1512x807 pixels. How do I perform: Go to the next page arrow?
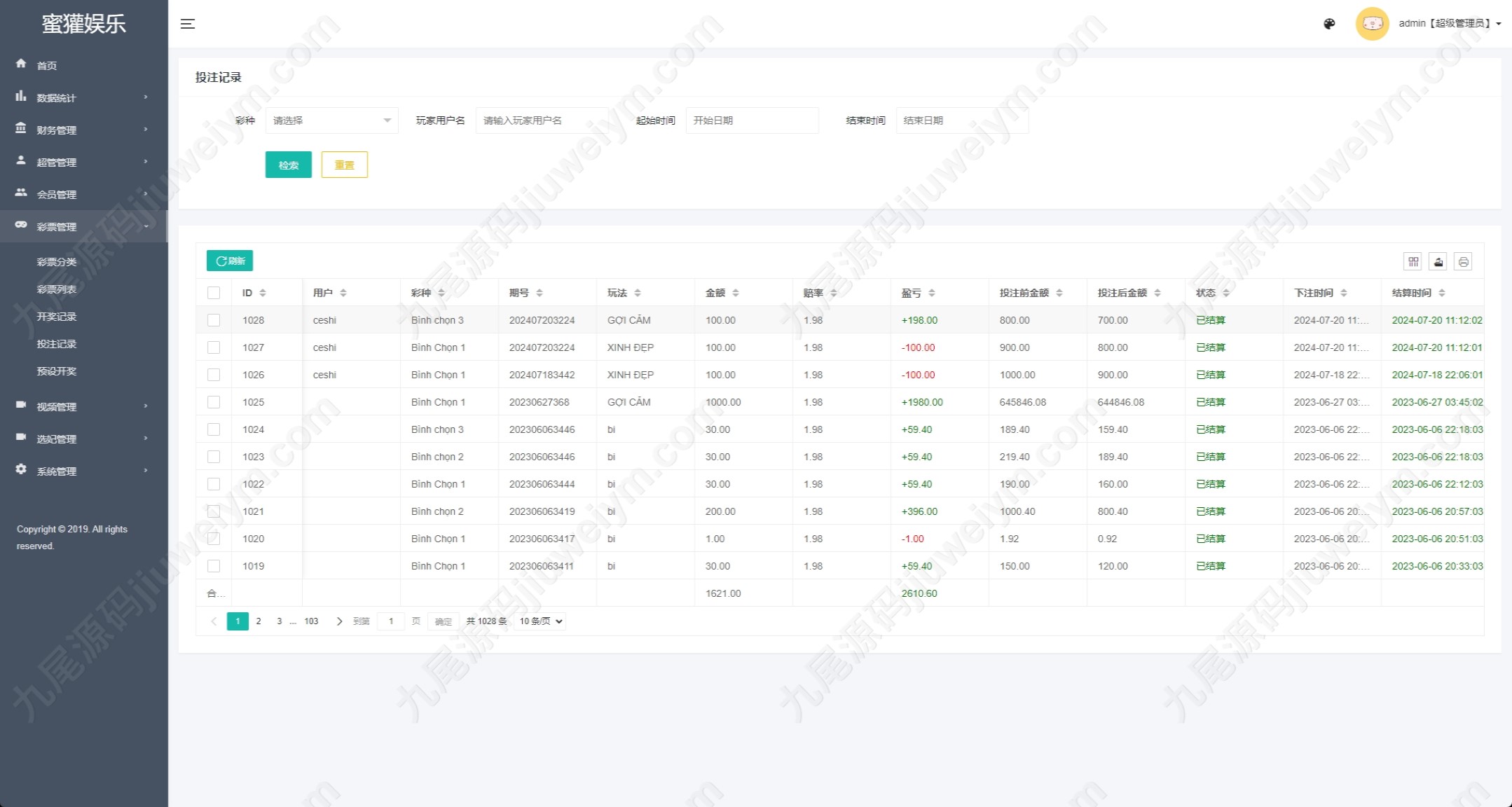click(x=340, y=621)
